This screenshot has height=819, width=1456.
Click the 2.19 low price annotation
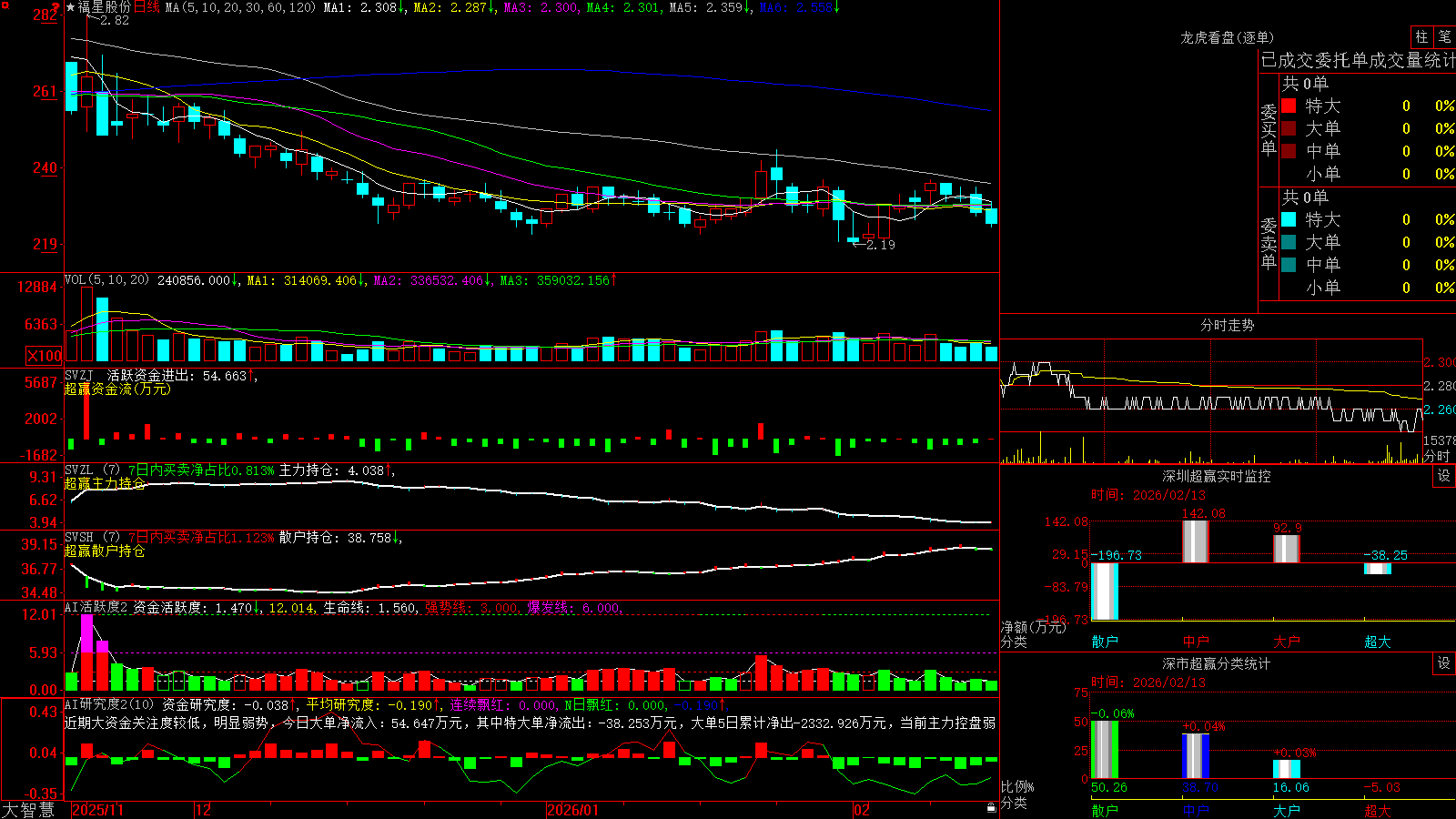point(881,245)
